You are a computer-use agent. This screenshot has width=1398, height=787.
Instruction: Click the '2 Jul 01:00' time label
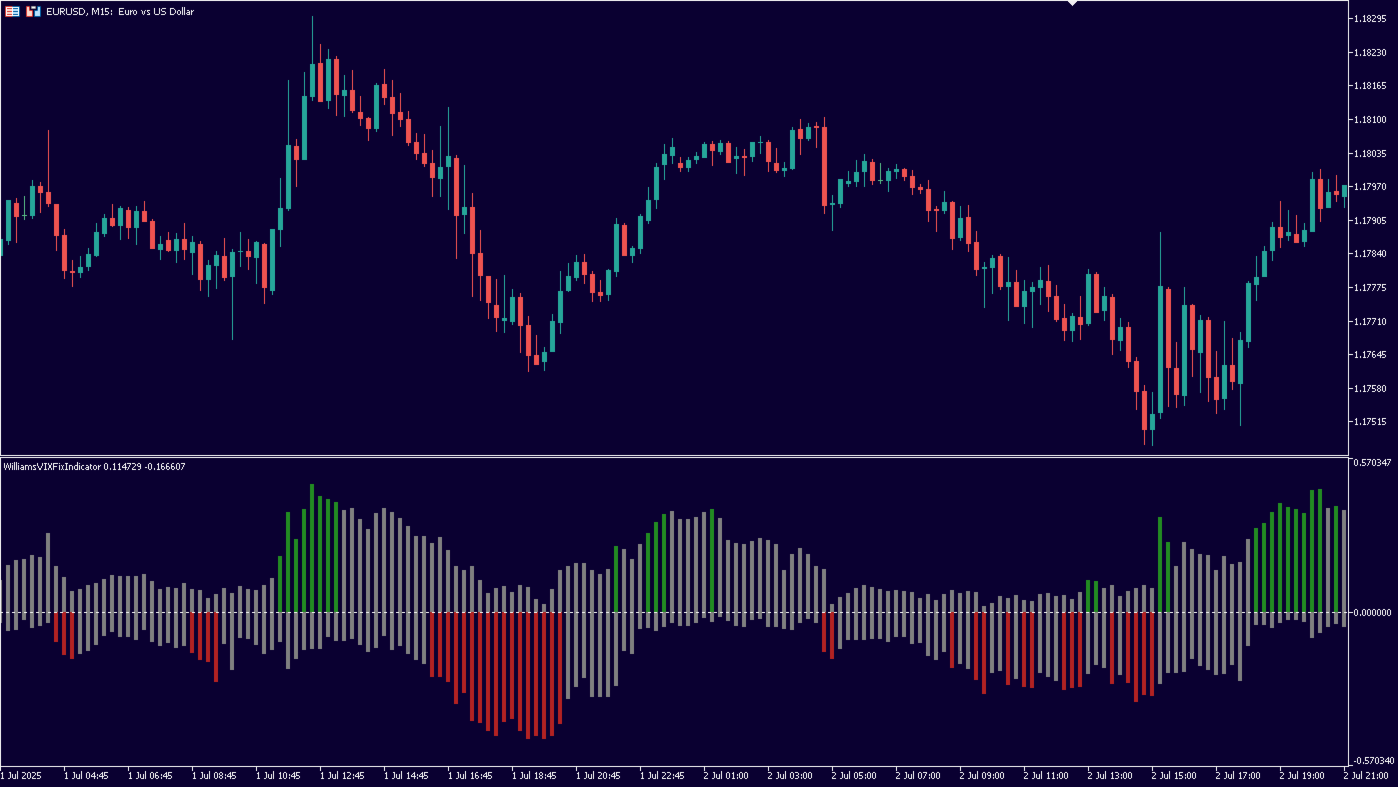[726, 776]
